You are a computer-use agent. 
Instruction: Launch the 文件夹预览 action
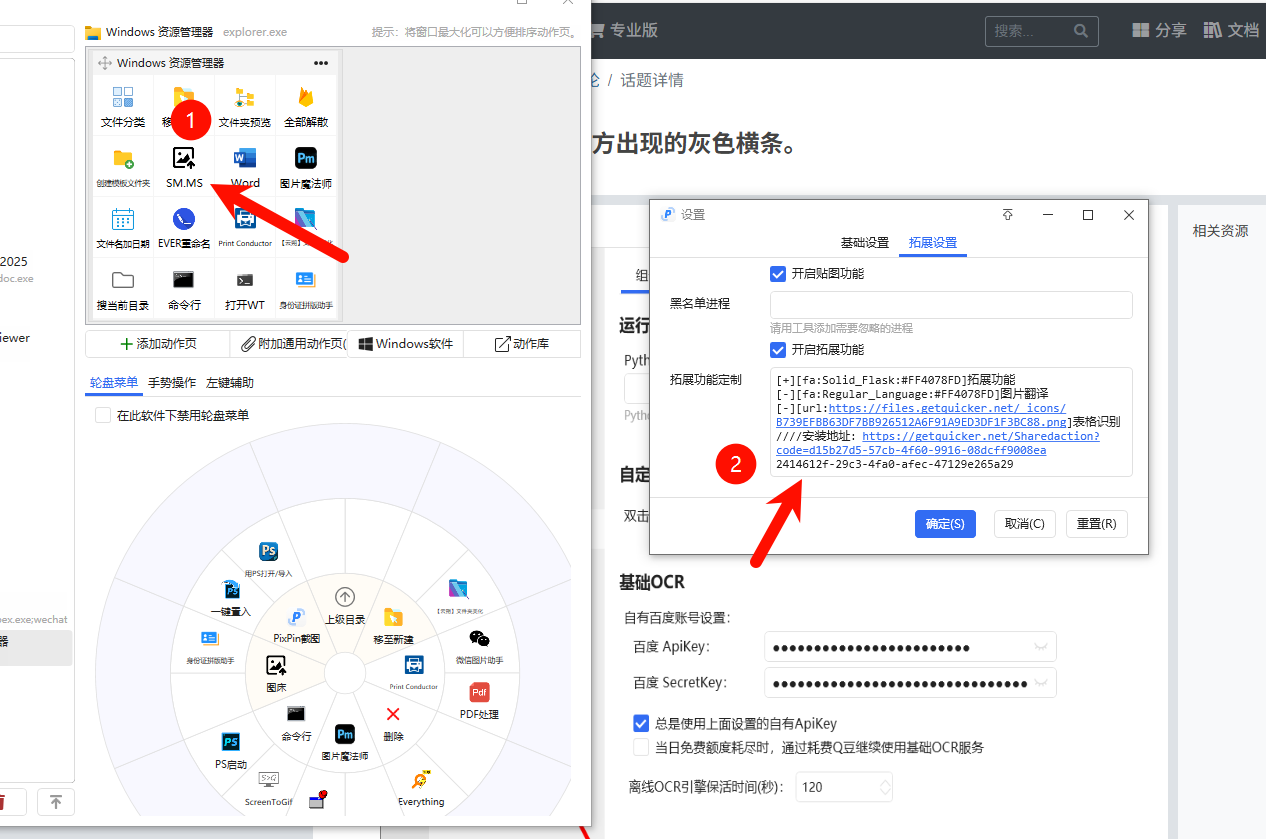[245, 107]
